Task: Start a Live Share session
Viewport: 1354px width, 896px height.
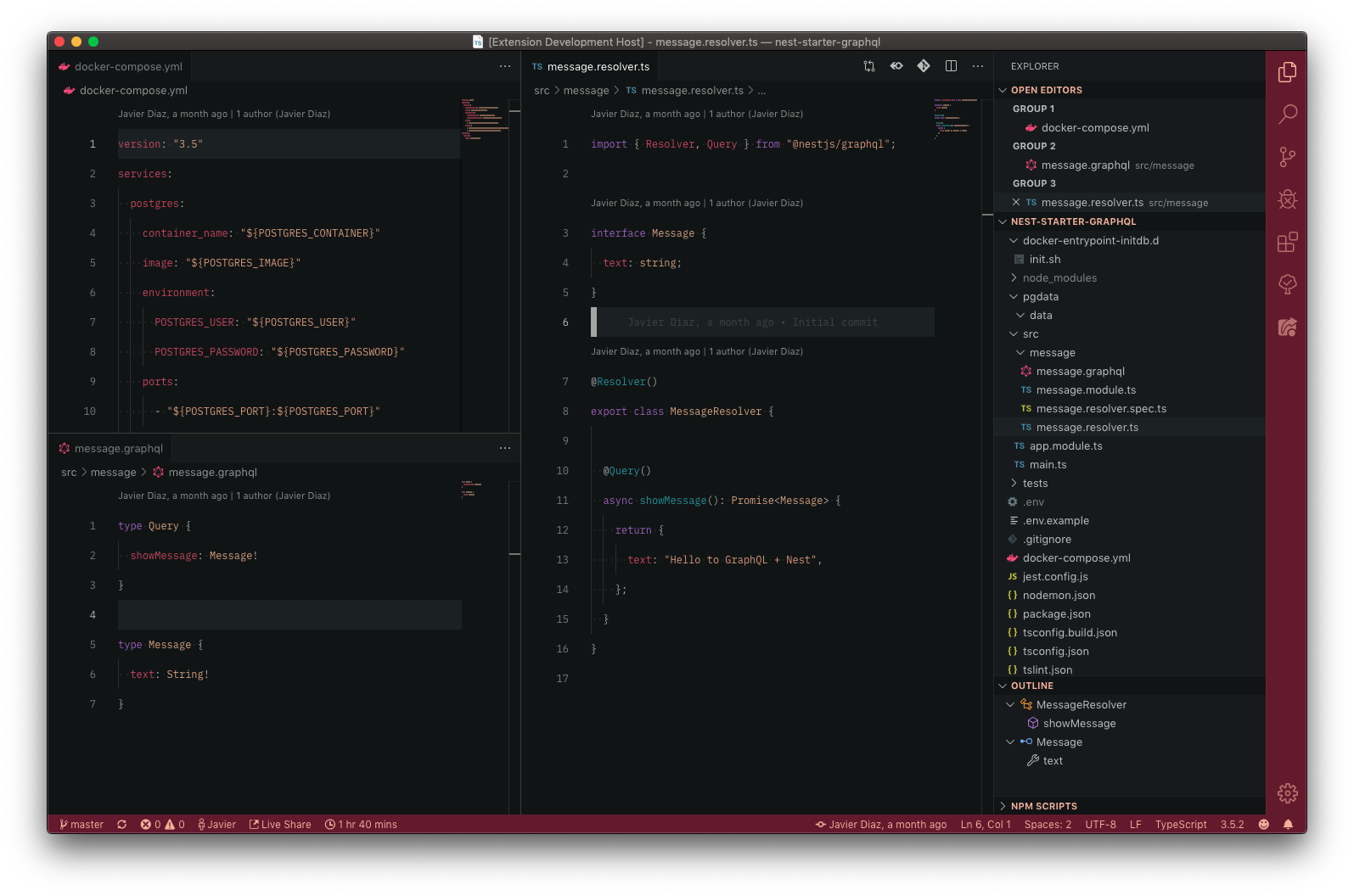Action: tap(280, 825)
